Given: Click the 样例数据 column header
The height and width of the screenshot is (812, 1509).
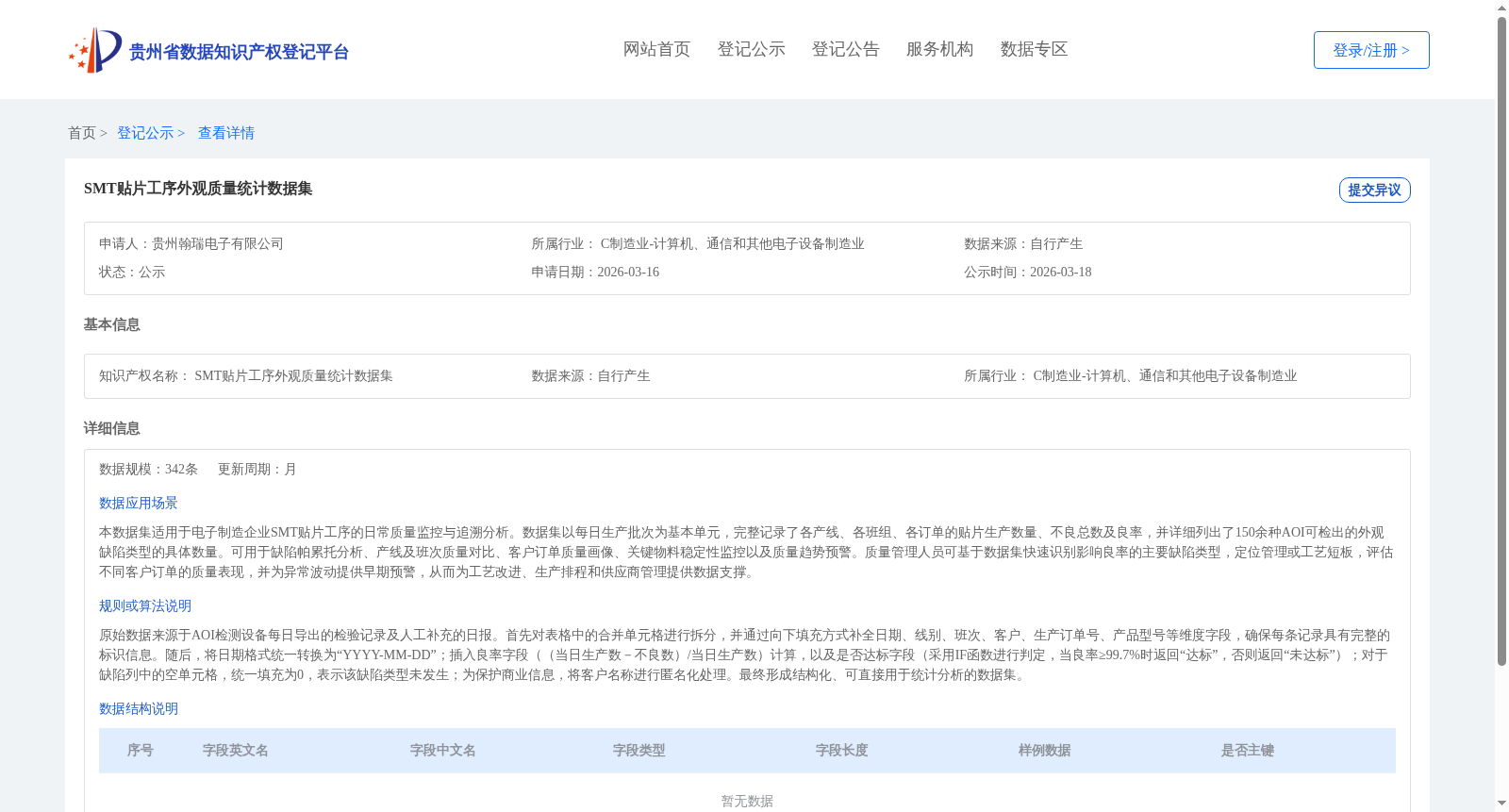Looking at the screenshot, I should tap(1045, 751).
